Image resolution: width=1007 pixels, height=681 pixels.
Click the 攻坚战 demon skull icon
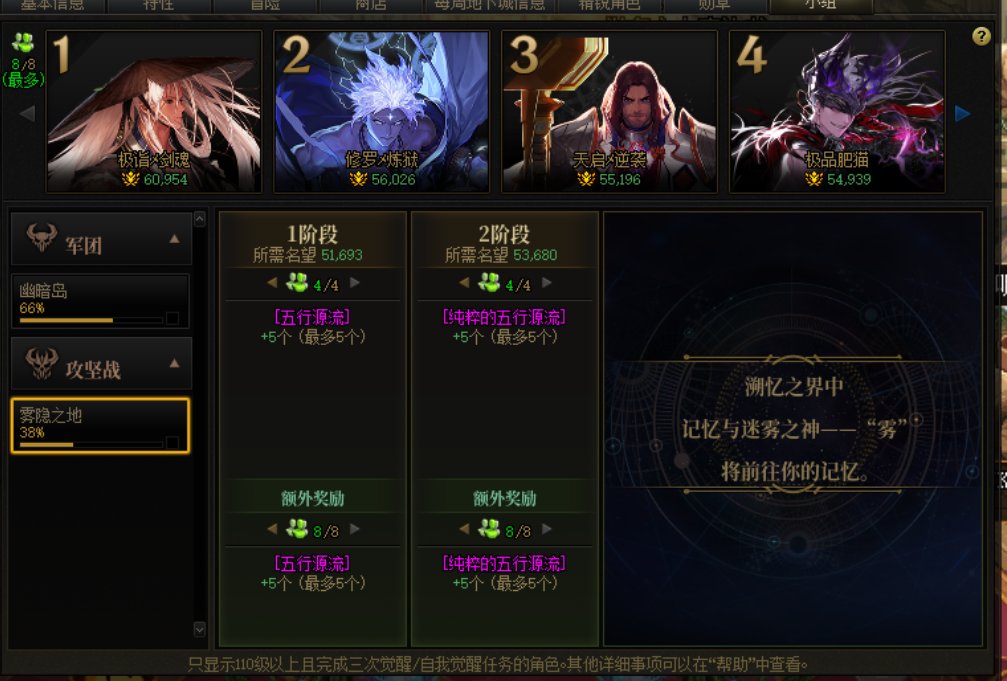42,363
